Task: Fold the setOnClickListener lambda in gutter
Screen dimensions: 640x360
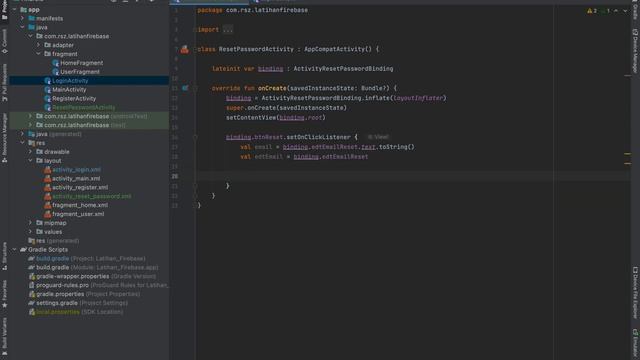Action: (195, 137)
